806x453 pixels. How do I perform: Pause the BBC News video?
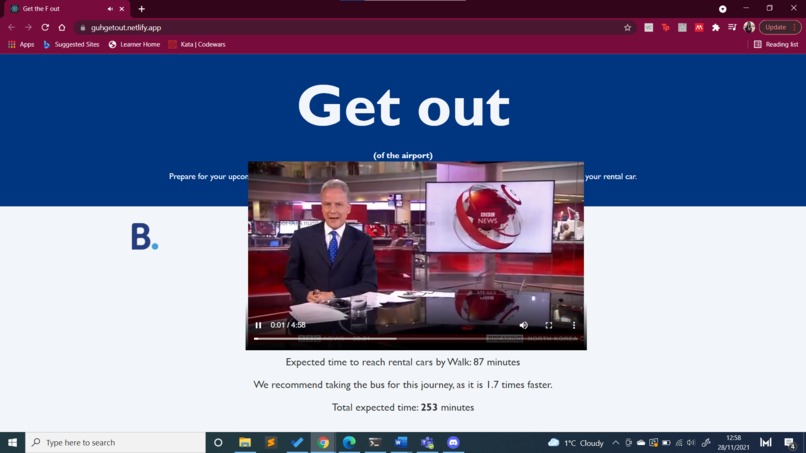tap(258, 325)
